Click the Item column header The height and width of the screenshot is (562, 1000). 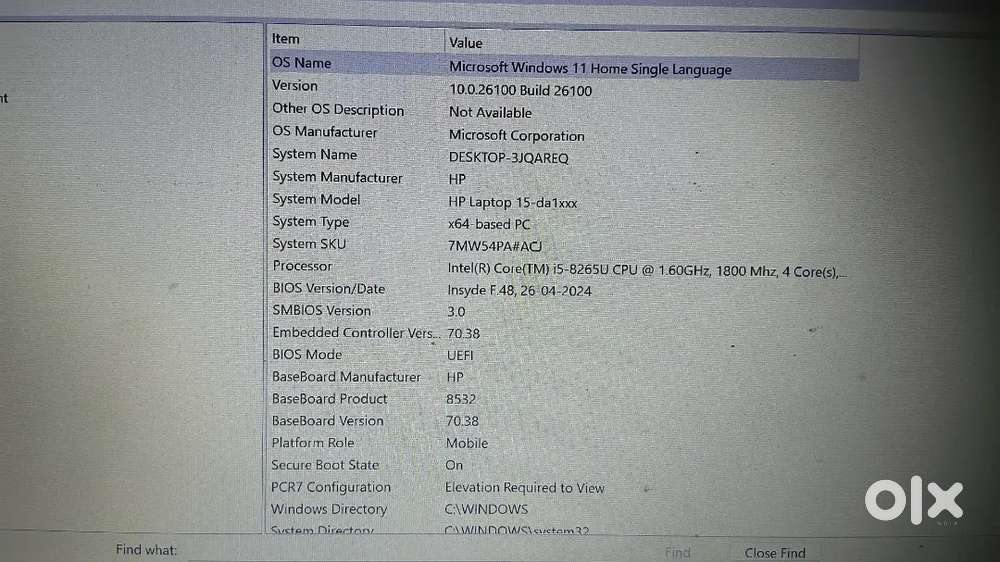(286, 39)
